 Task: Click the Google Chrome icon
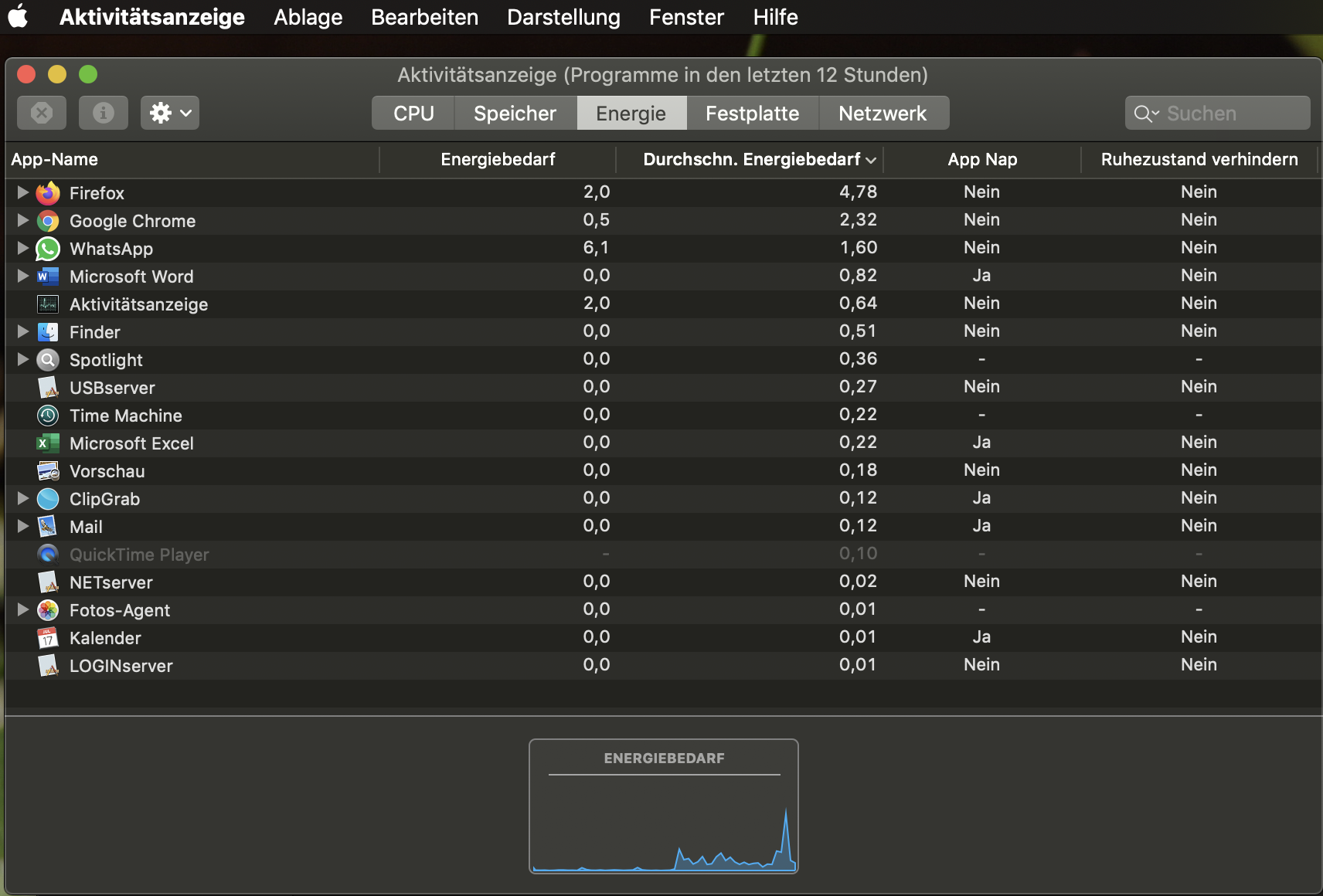point(48,221)
